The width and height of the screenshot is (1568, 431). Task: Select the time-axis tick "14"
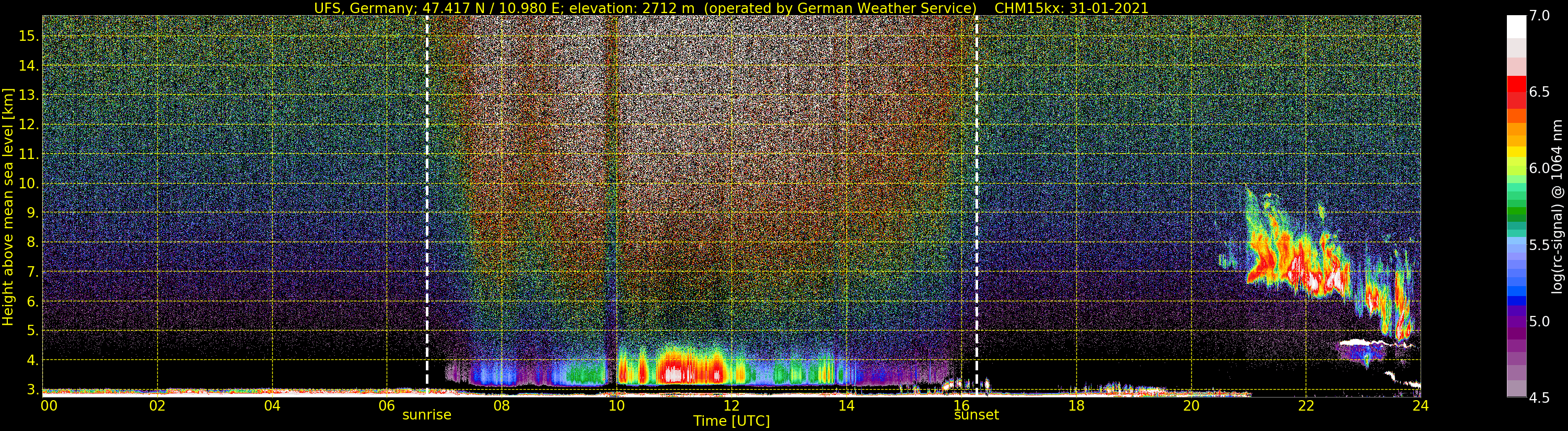click(846, 405)
